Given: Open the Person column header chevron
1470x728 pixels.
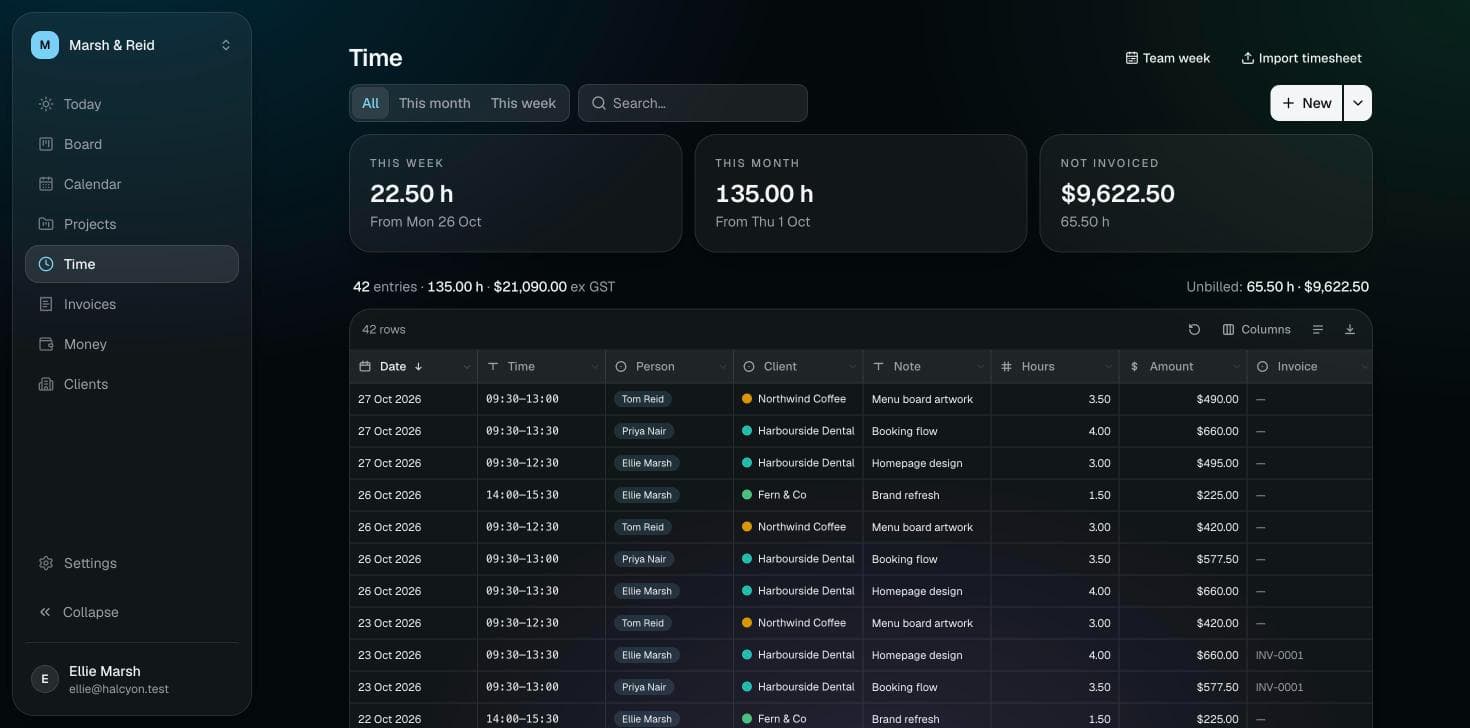Looking at the screenshot, I should coord(723,367).
